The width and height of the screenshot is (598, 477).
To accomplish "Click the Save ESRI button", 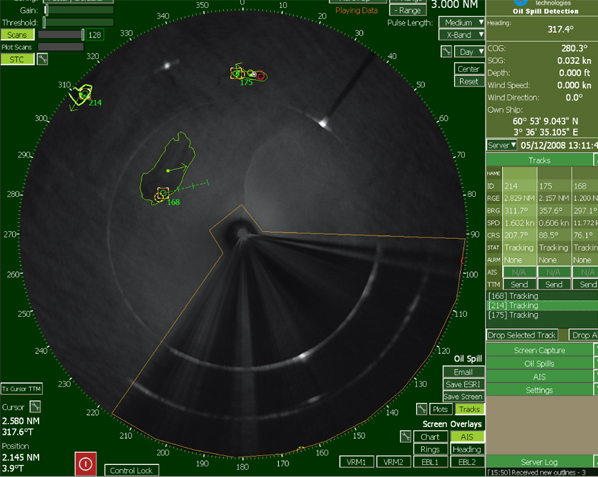I will tap(463, 384).
